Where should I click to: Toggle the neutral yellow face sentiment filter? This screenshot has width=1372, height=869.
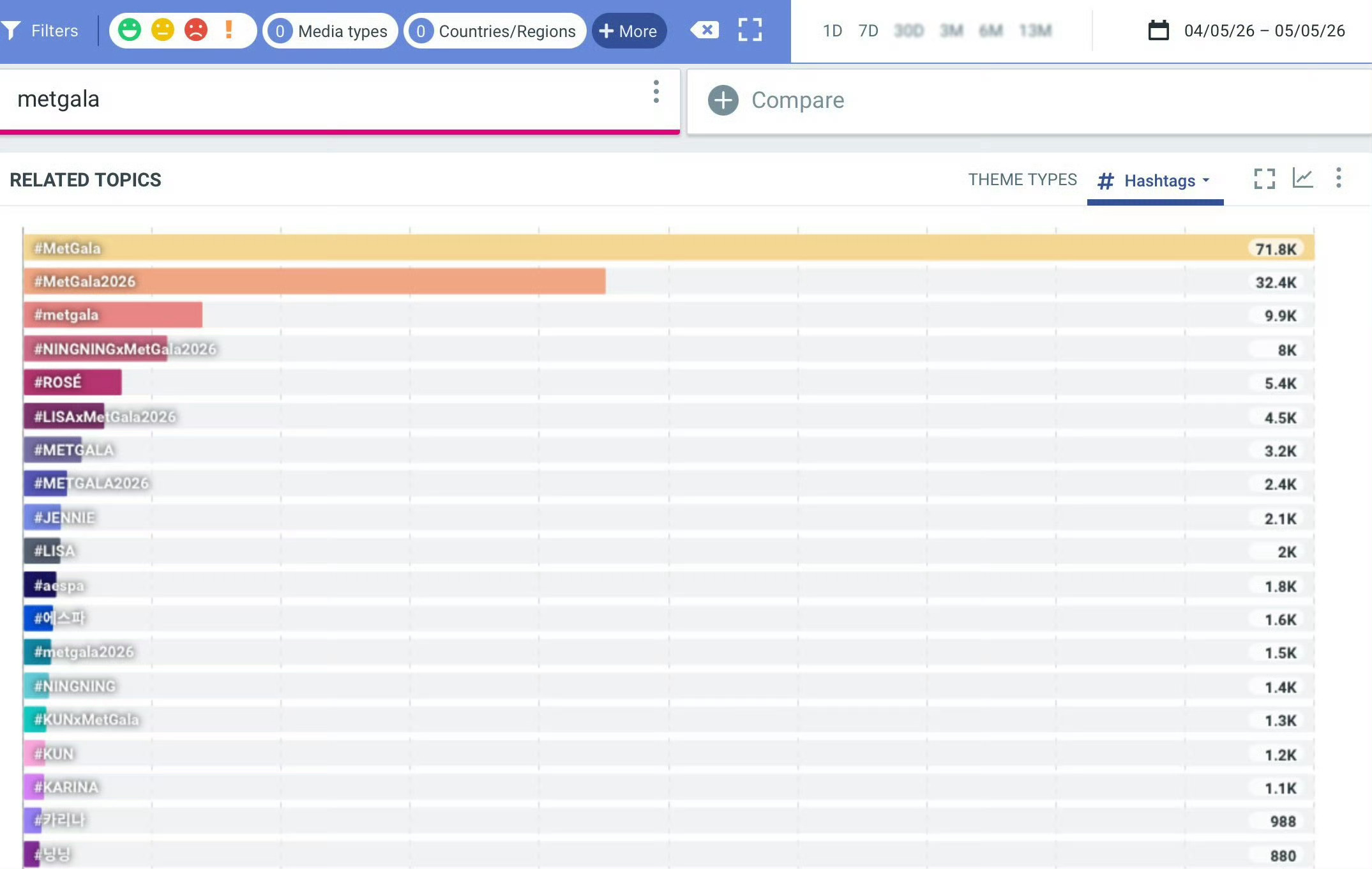point(163,30)
